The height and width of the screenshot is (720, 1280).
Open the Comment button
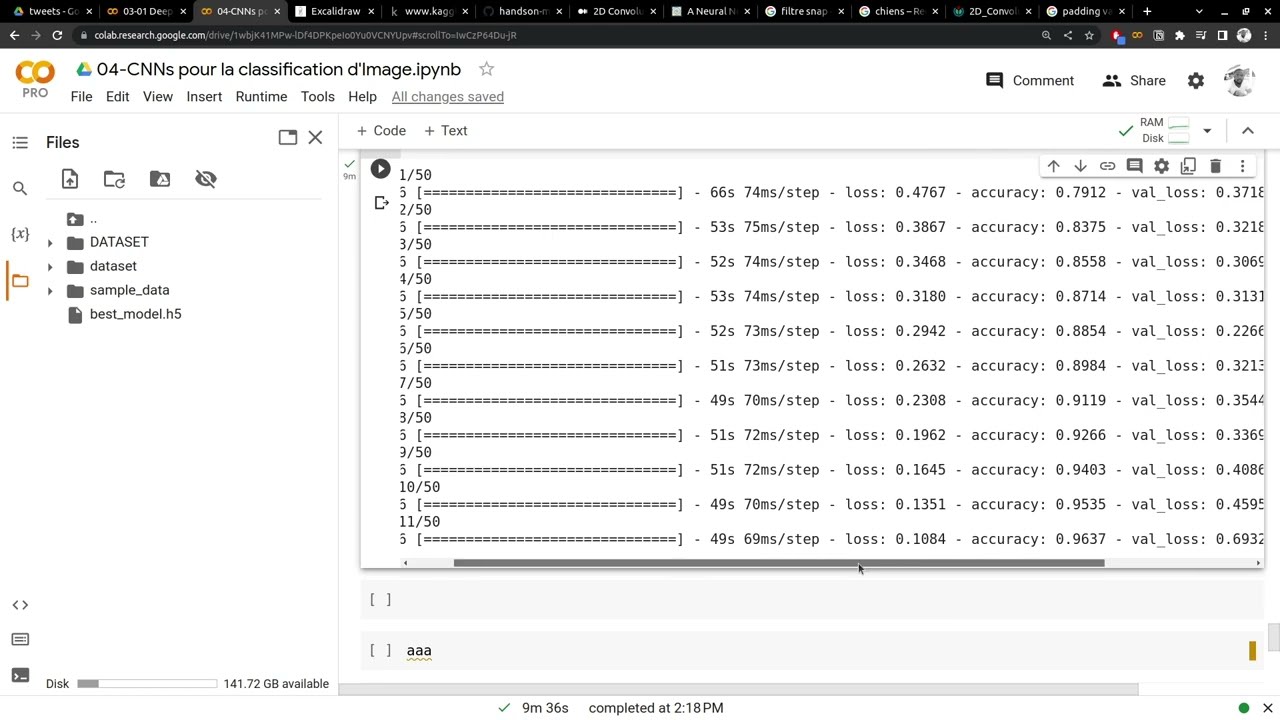pos(1030,81)
